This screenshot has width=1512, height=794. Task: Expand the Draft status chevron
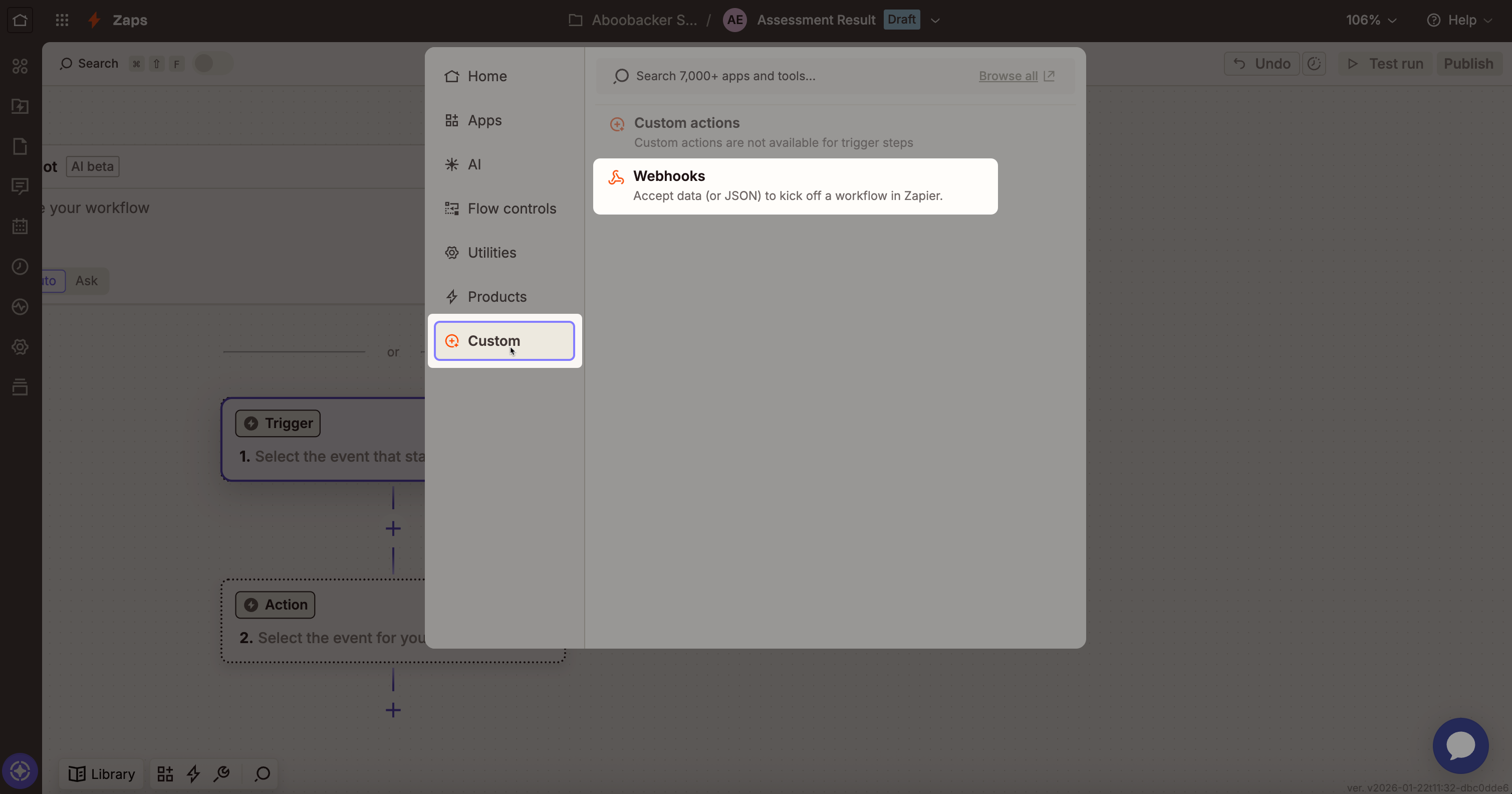[935, 21]
